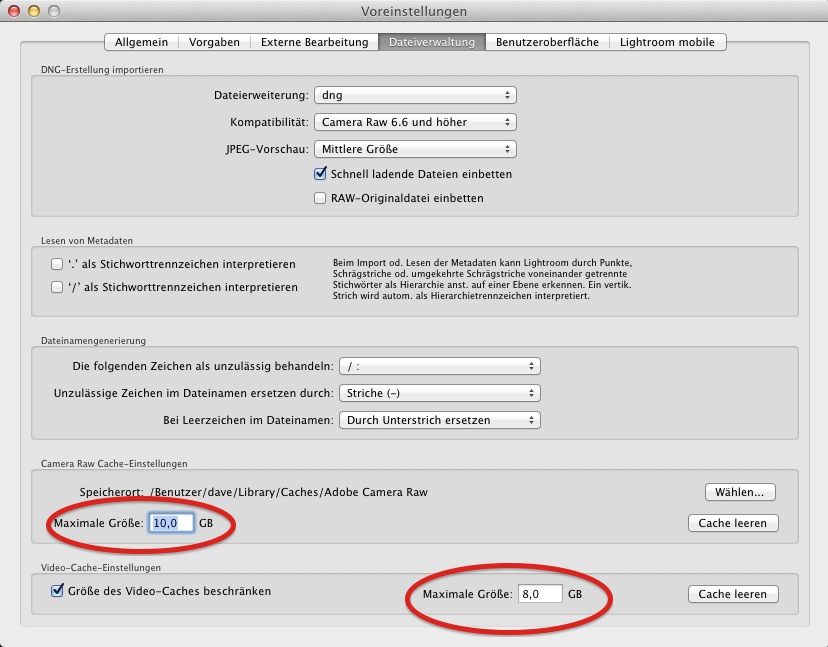828x647 pixels.
Task: Open the Bei Leerzeichen im Dateinamen dropdown
Action: [x=439, y=420]
